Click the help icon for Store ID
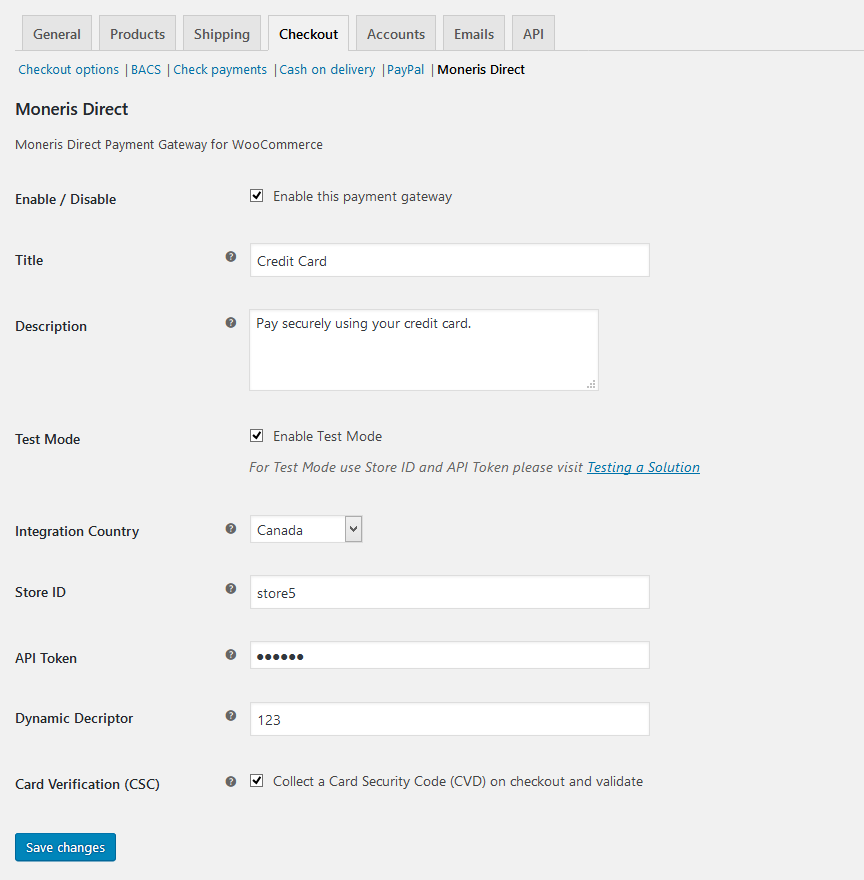This screenshot has width=864, height=880. (x=231, y=589)
